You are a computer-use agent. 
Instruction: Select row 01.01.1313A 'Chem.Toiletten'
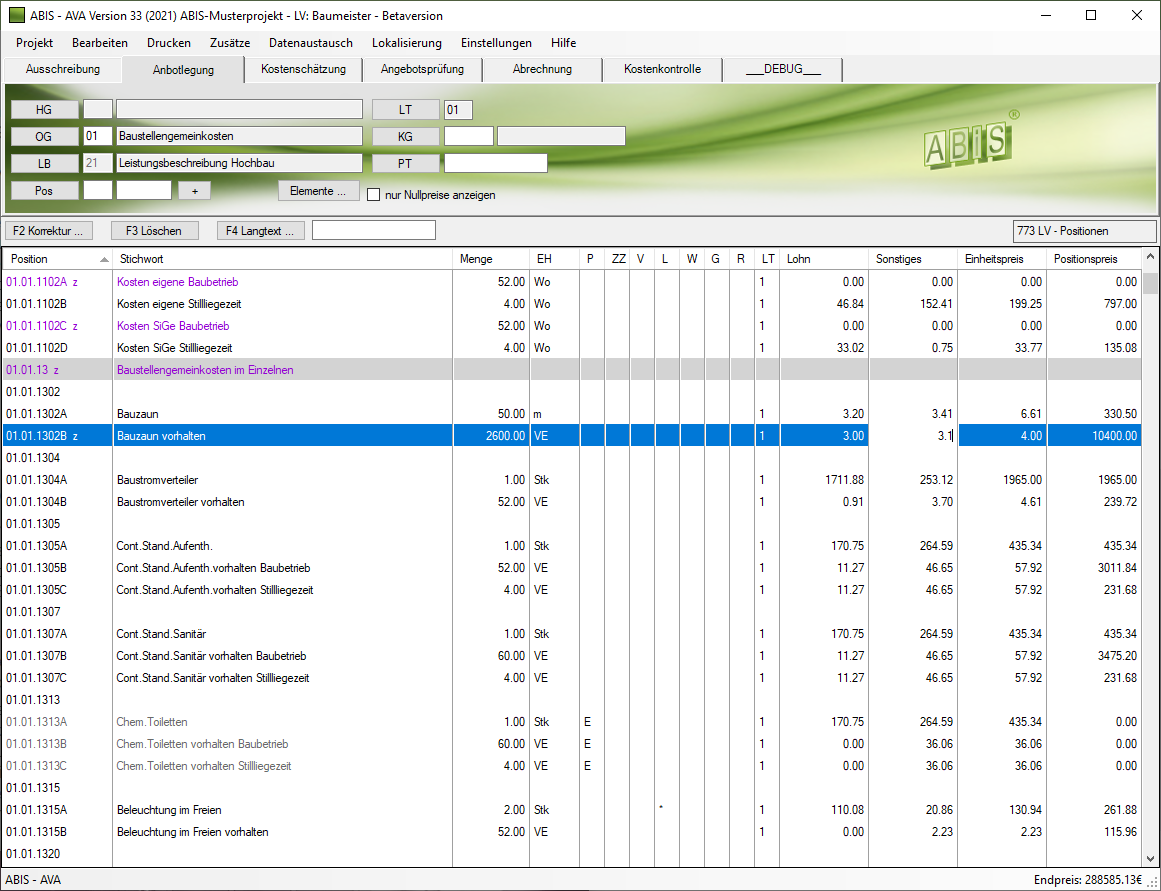pyautogui.click(x=572, y=722)
